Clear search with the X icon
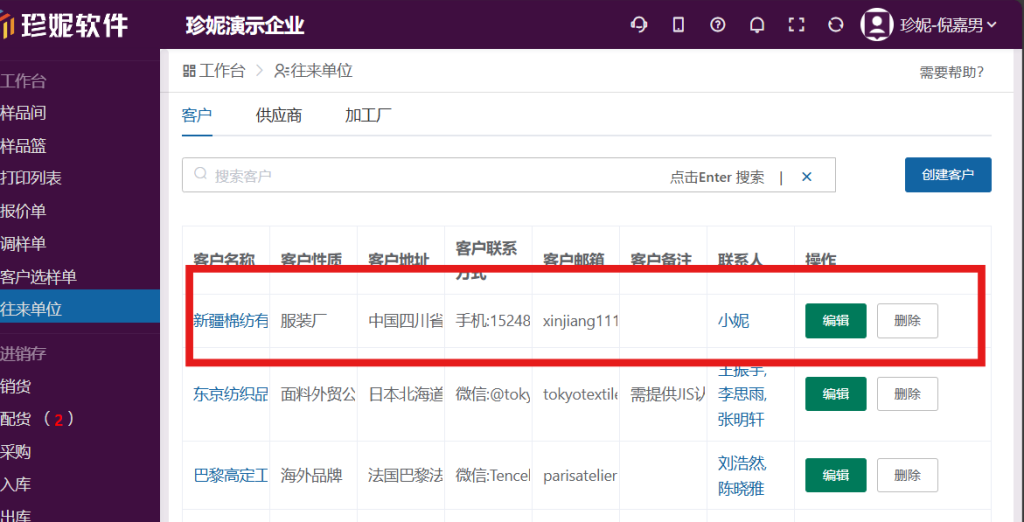The image size is (1024, 522). point(807,176)
